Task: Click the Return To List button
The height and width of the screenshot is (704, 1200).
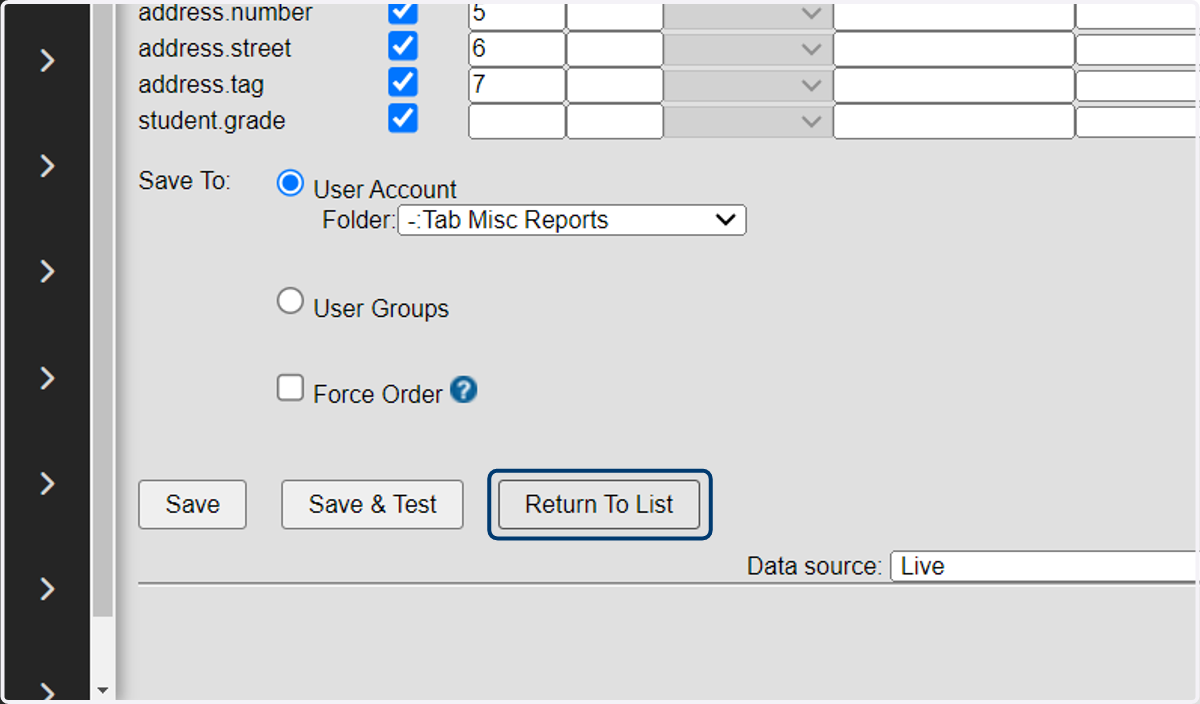Action: [x=599, y=504]
